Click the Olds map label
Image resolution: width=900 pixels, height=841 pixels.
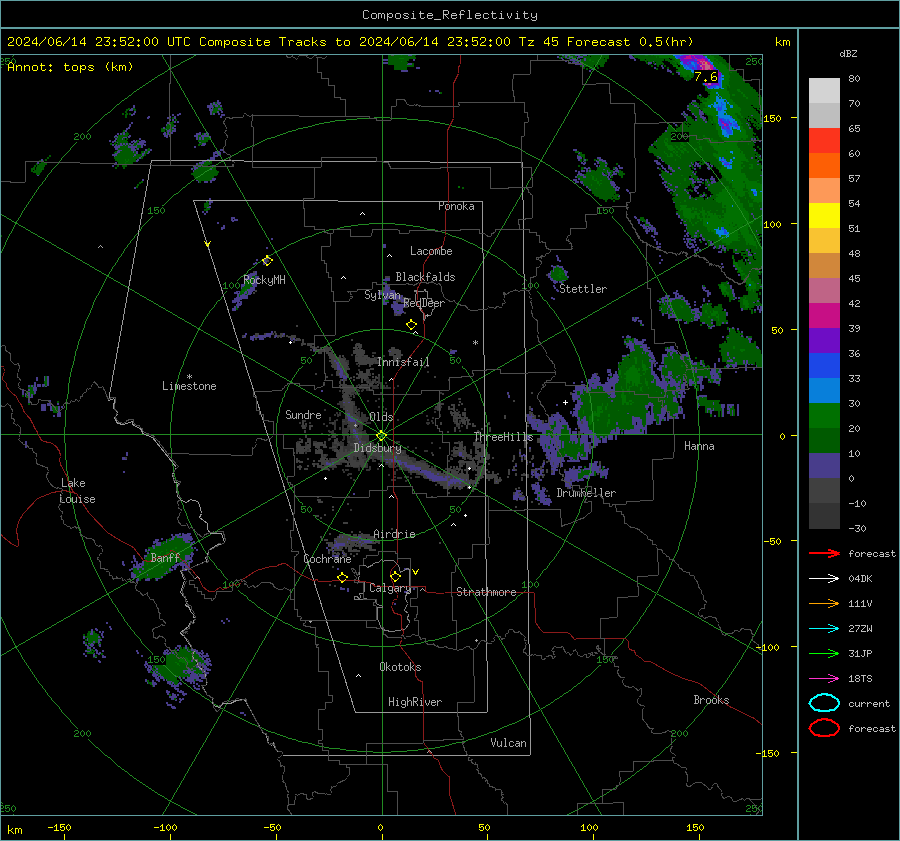coord(381,417)
